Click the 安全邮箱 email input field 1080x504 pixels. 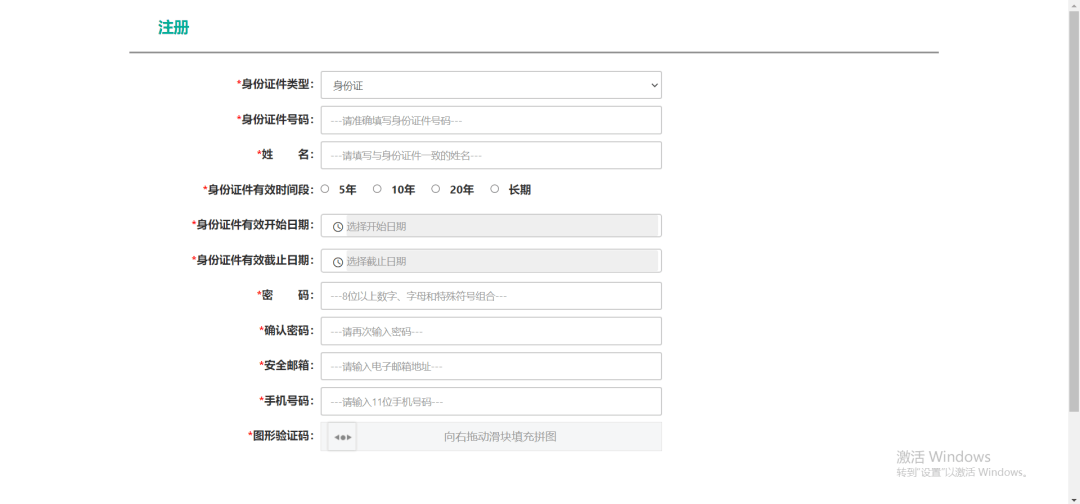(x=490, y=366)
